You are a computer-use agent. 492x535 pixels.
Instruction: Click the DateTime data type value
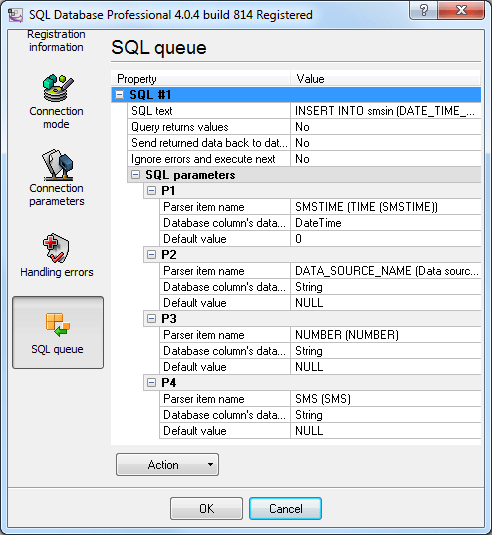386,223
